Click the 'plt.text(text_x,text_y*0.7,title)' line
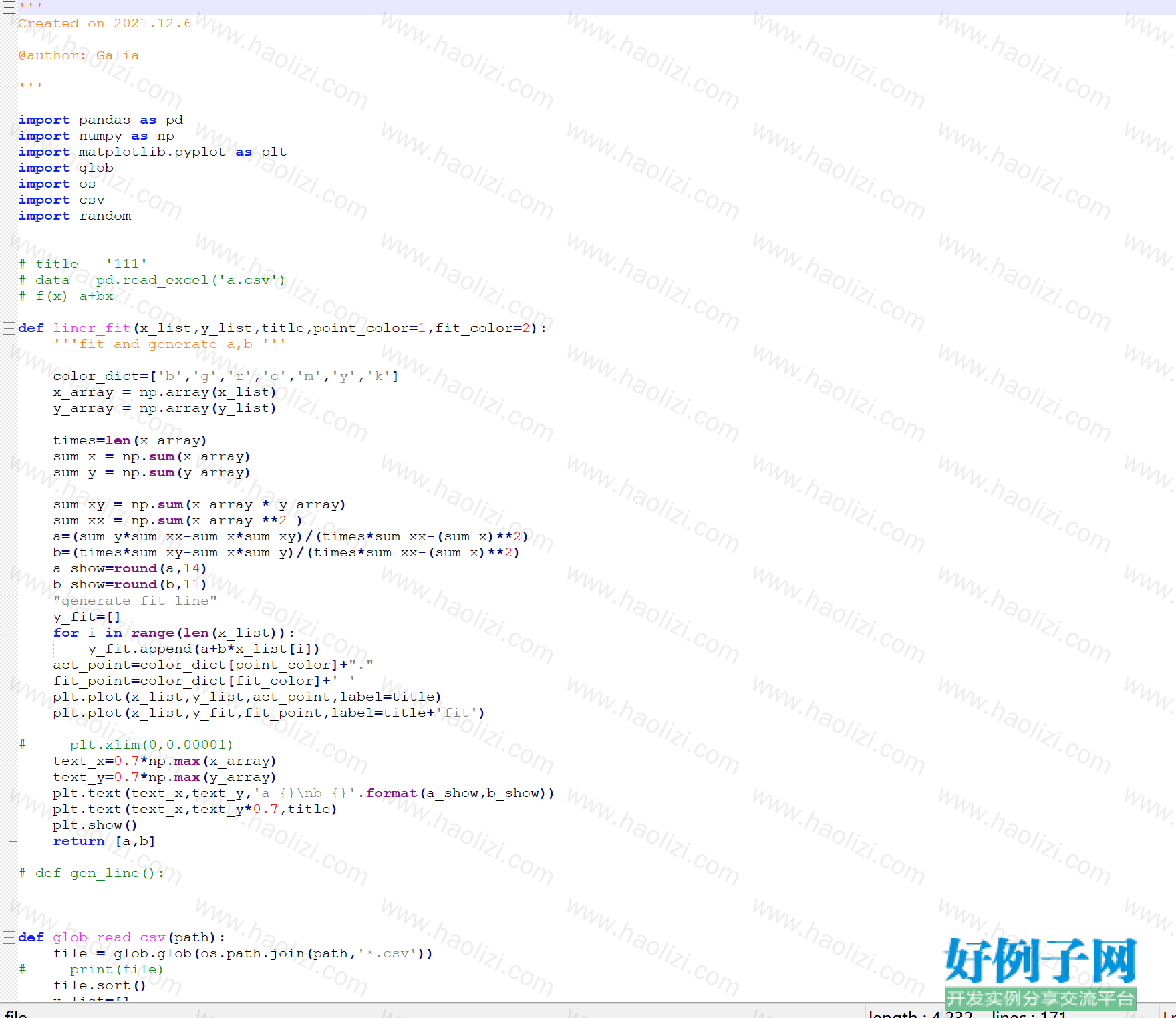Screen dimensions: 1176x1018 195,809
